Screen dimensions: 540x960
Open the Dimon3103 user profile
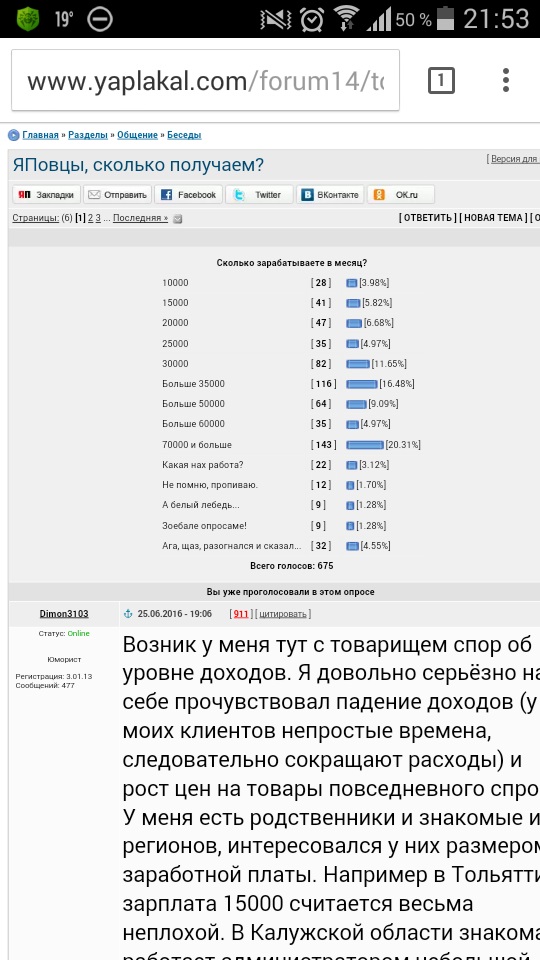pos(64,613)
